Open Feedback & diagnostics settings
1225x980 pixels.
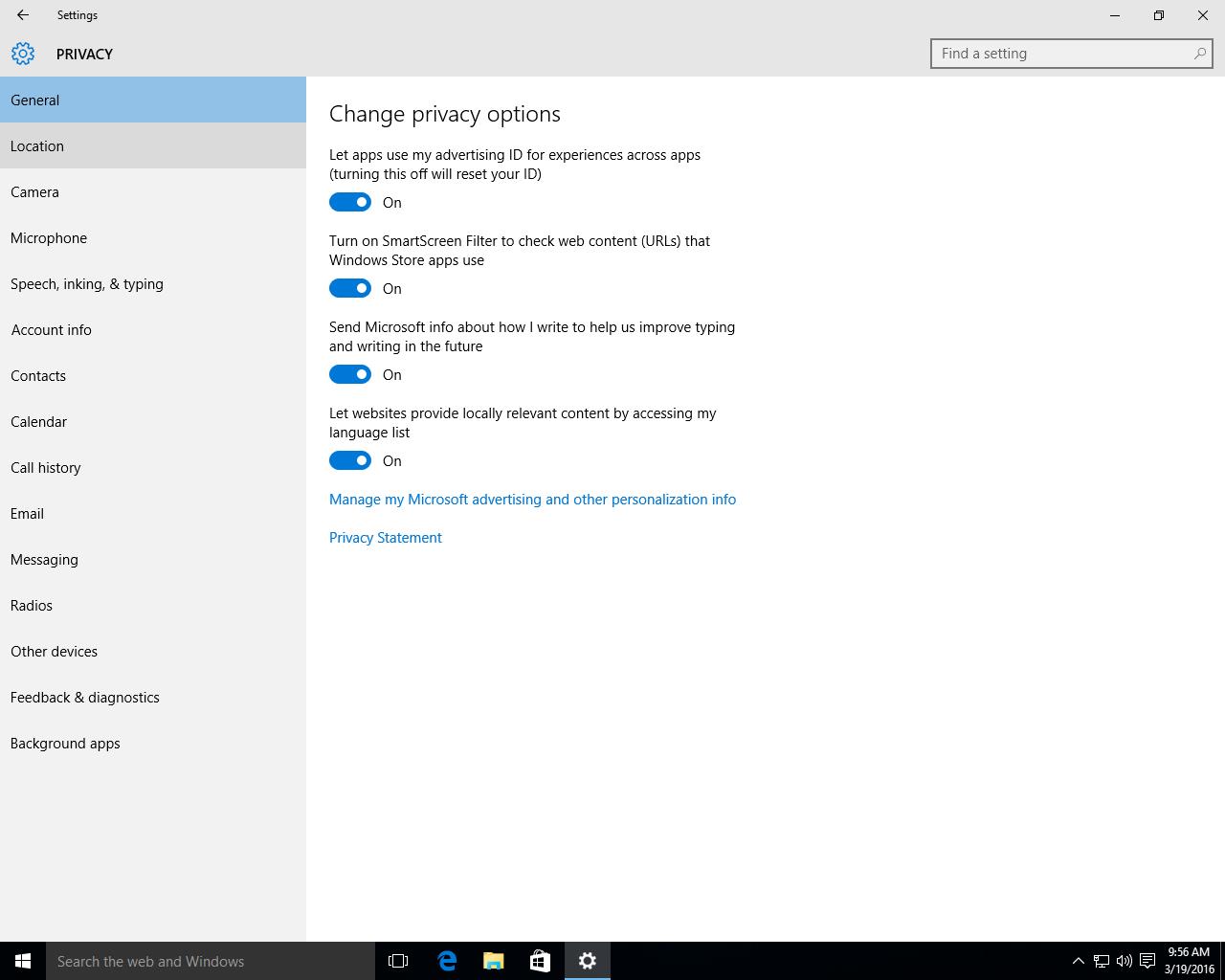point(153,697)
